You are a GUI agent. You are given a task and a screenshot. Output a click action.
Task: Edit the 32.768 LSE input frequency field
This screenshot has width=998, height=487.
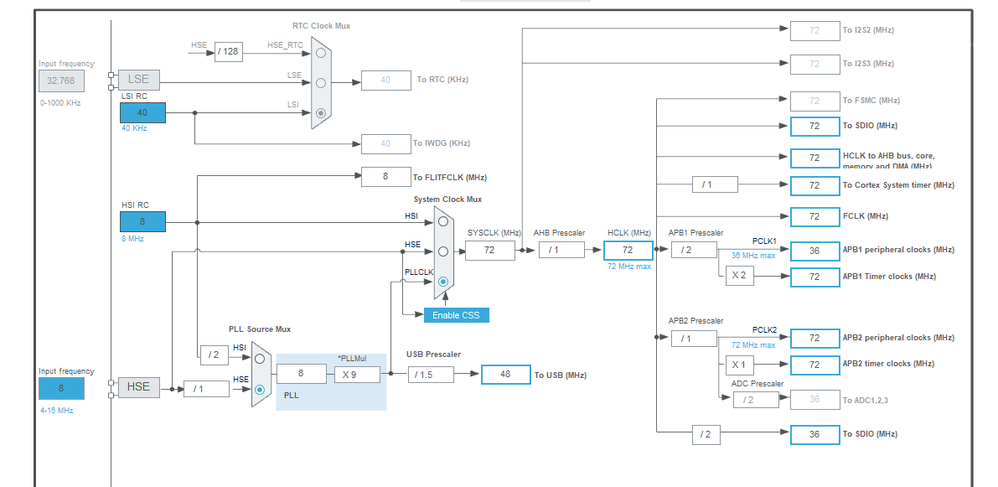point(61,81)
